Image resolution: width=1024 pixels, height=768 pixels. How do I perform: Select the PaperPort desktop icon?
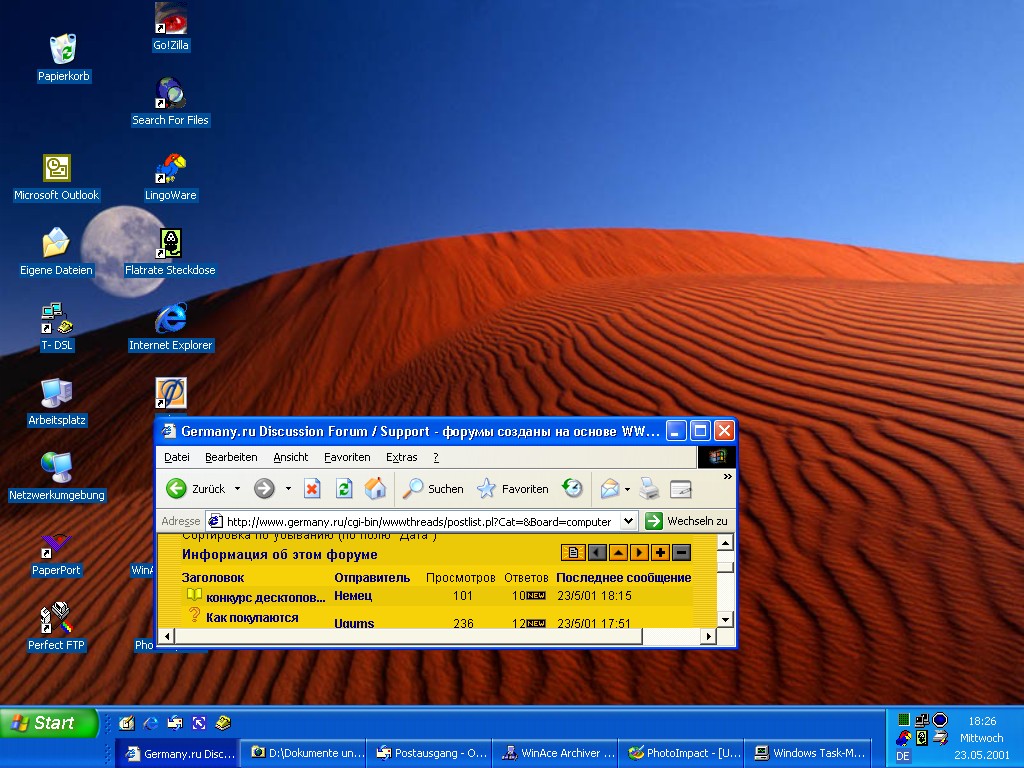tap(56, 552)
